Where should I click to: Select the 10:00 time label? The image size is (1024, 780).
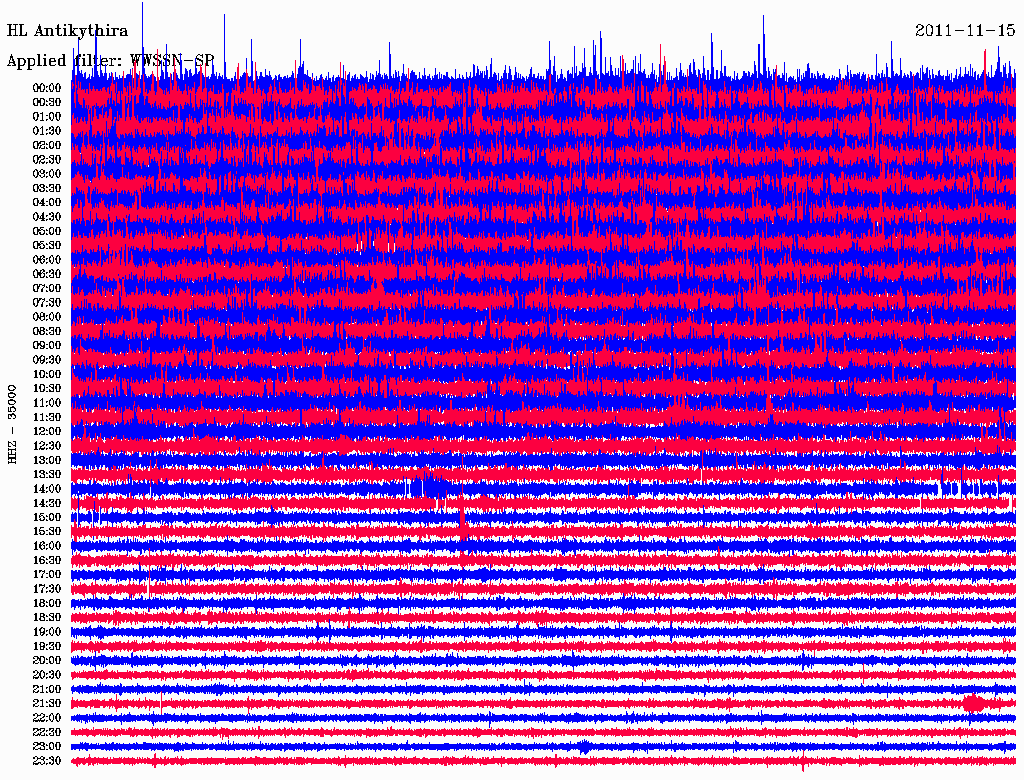point(47,374)
